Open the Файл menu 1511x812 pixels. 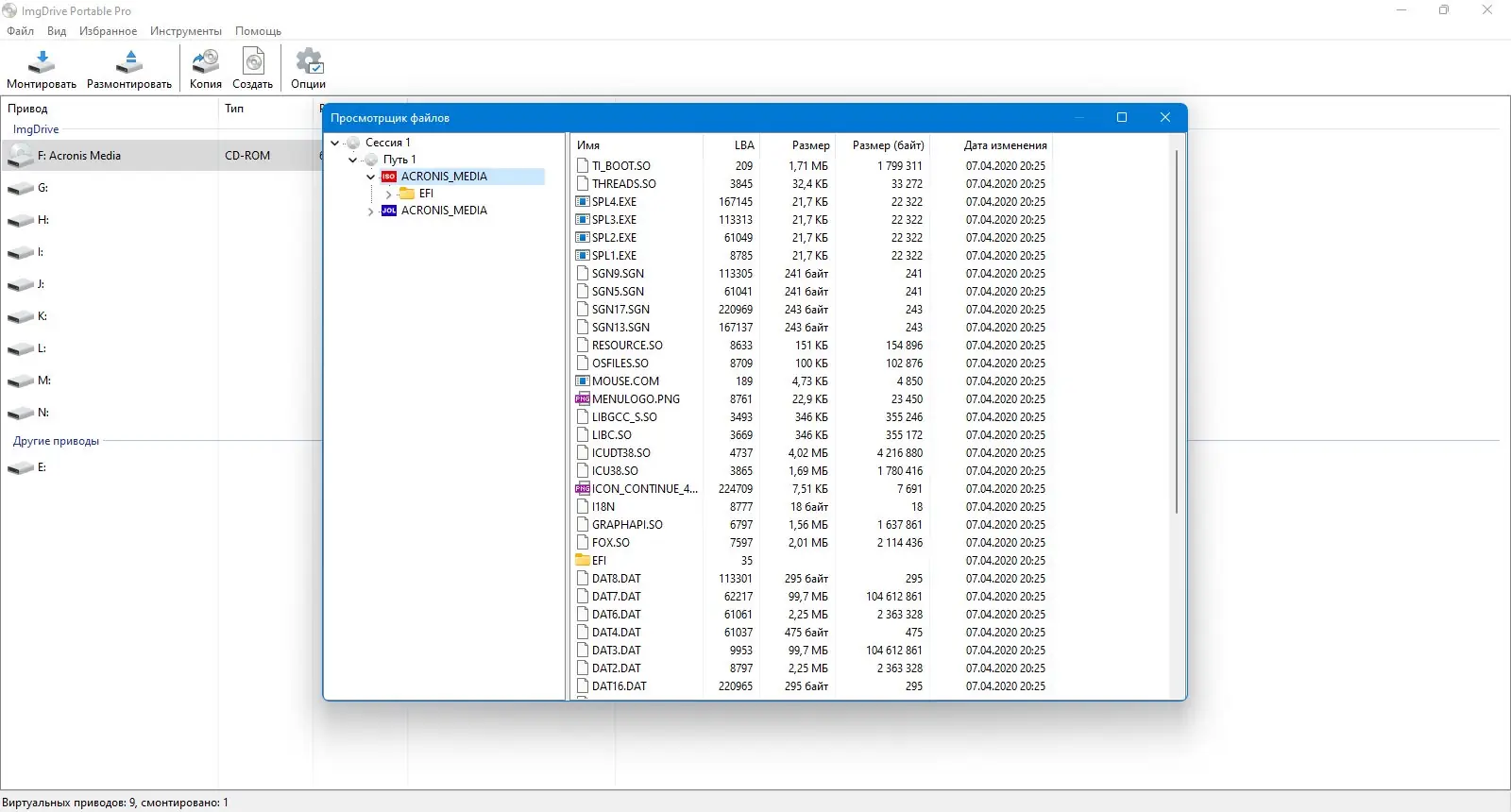click(20, 31)
